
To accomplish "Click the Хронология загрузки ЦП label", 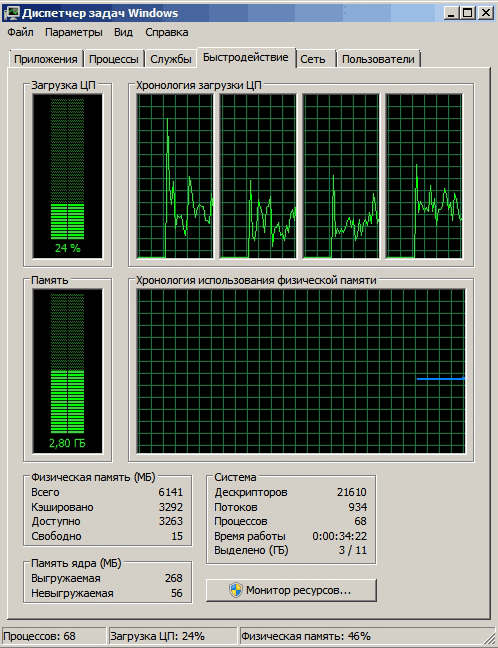I will tap(199, 86).
